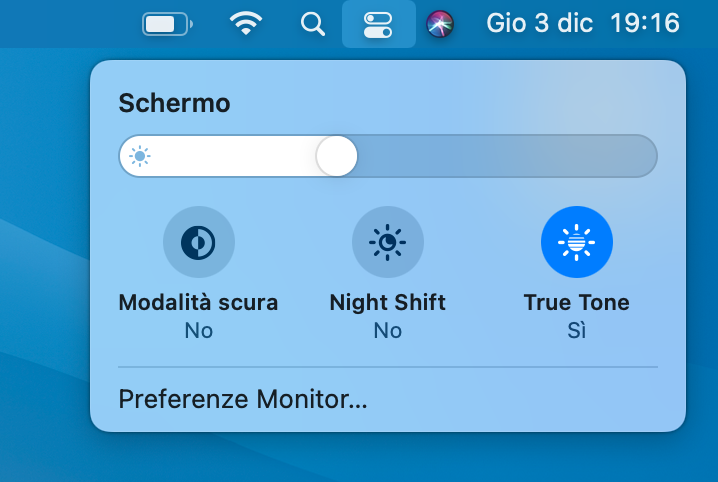
Task: Open Preferenze Monitor… link
Action: 243,400
